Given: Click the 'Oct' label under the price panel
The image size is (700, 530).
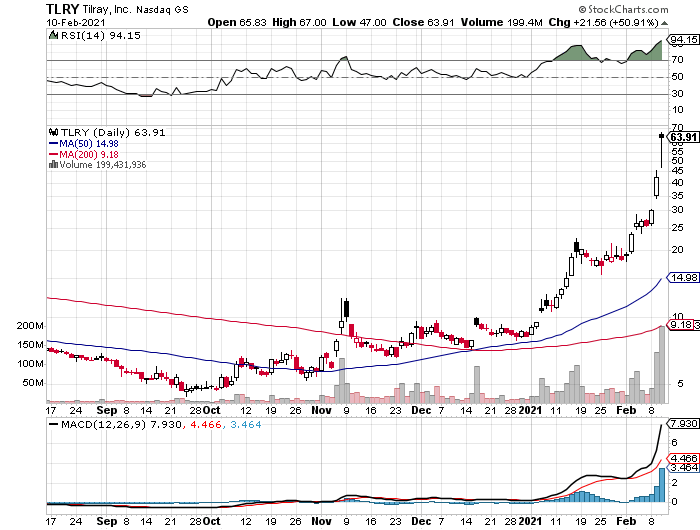Looking at the screenshot, I should pyautogui.click(x=212, y=410).
